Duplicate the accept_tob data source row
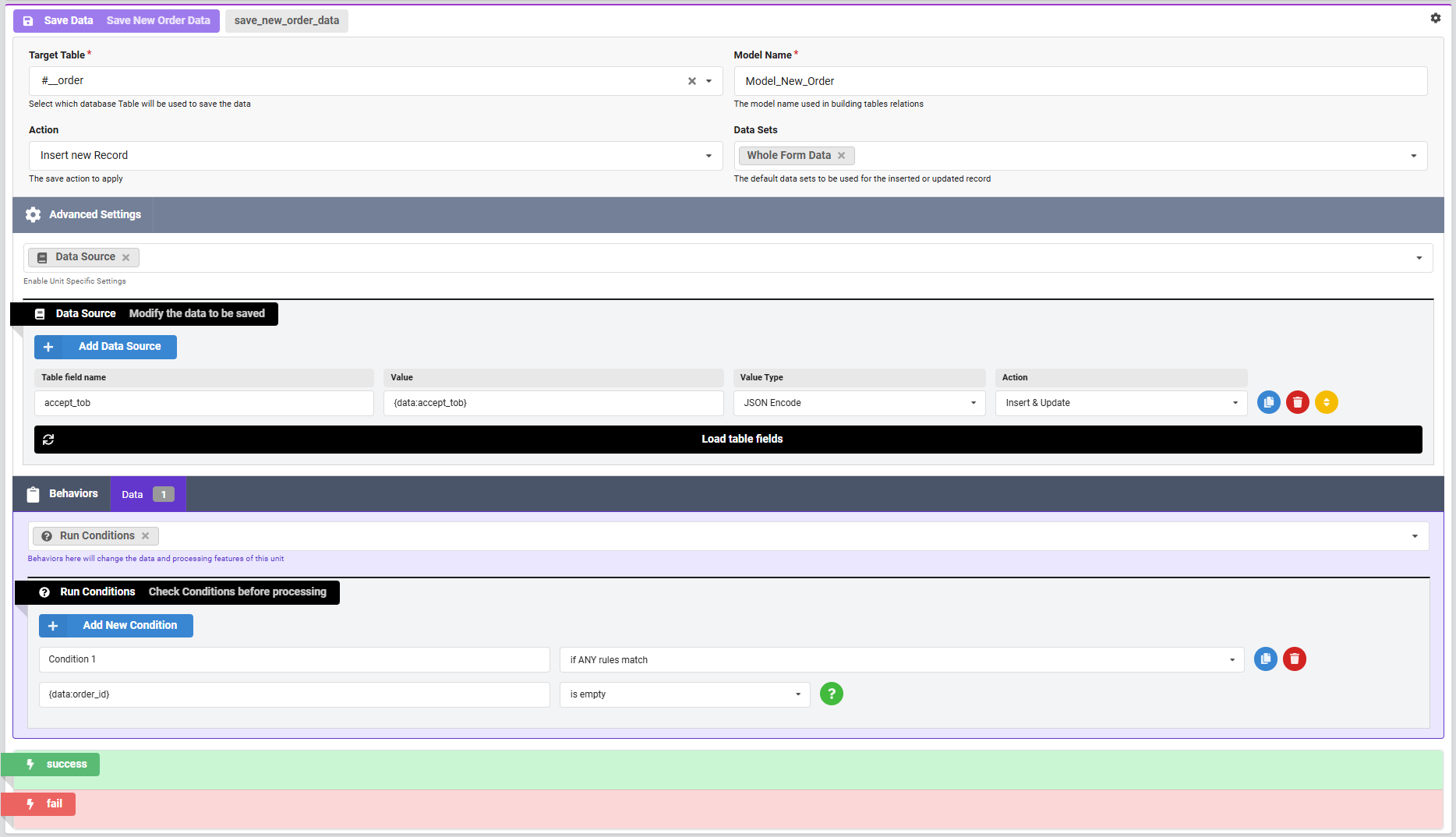The image size is (1456, 837). (1268, 402)
